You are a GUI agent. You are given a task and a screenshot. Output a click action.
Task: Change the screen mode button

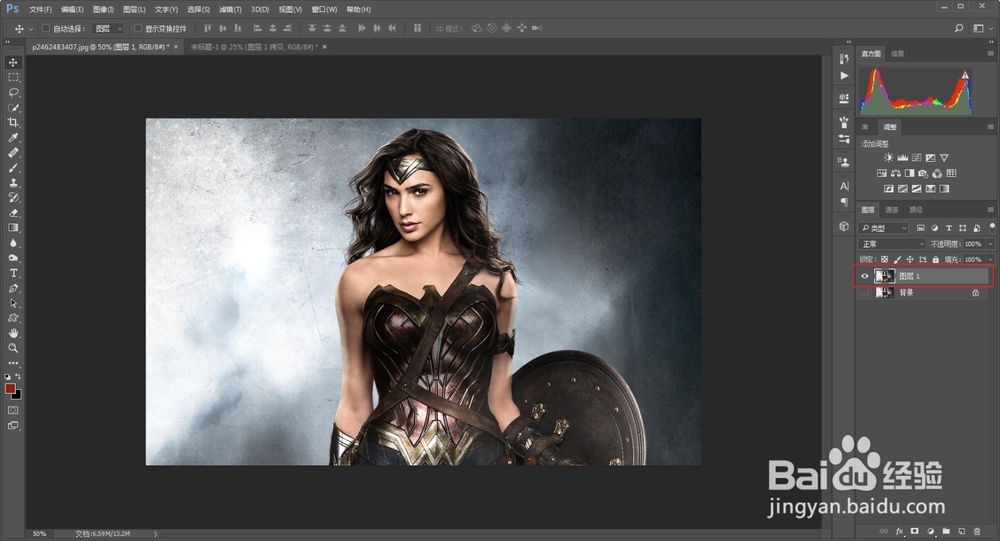point(13,426)
